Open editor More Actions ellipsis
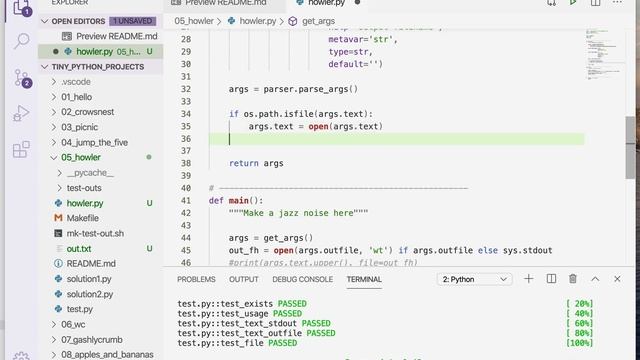The image size is (640, 360). click(x=617, y=3)
